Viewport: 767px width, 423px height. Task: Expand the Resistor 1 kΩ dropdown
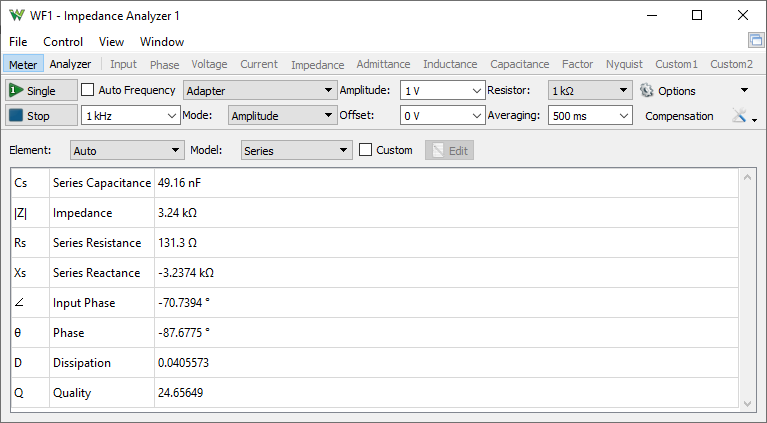coord(589,90)
